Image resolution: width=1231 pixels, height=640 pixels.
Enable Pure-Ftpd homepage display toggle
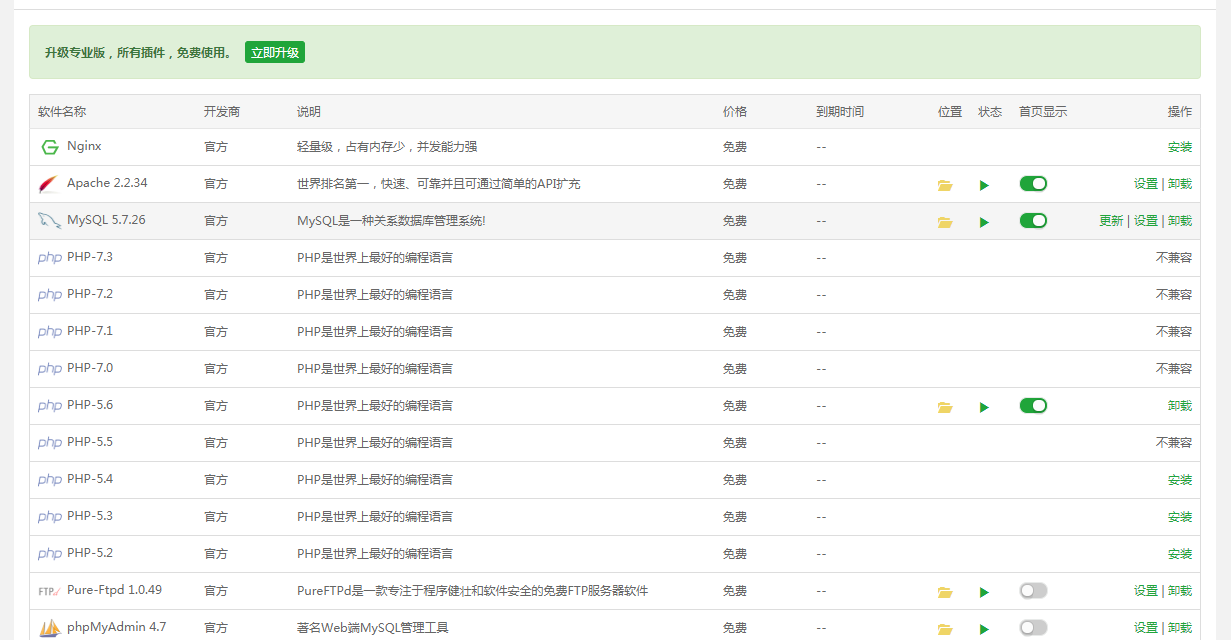pyautogui.click(x=1033, y=590)
